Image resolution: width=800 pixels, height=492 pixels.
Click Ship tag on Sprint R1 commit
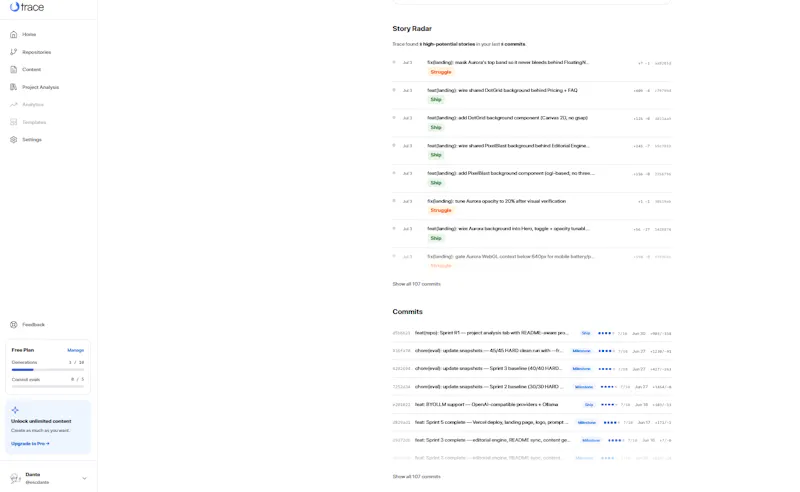click(x=586, y=333)
